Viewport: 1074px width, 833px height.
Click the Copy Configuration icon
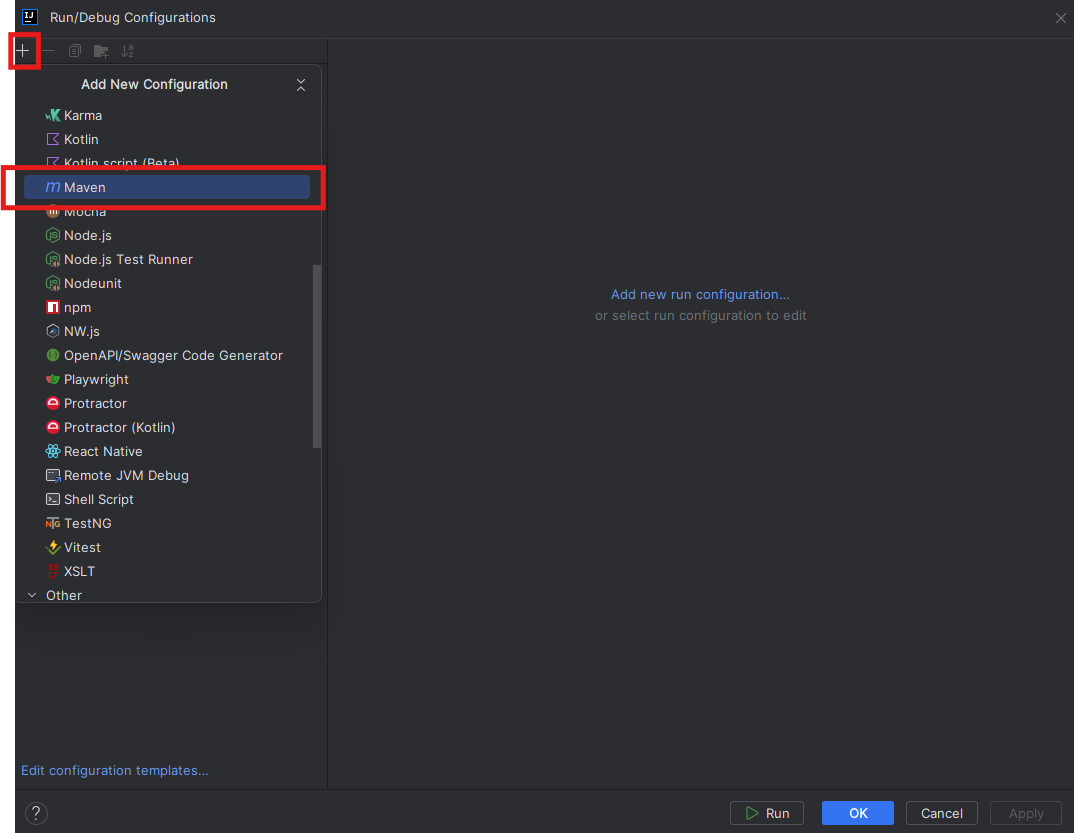coord(75,51)
